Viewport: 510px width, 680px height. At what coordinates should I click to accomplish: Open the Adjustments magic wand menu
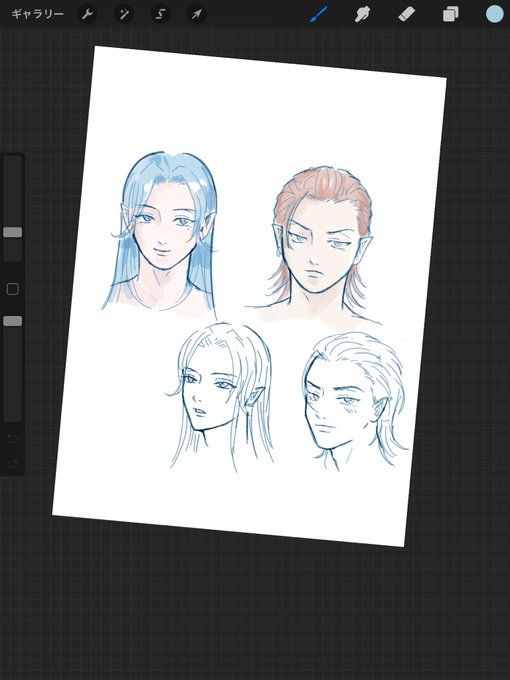124,14
